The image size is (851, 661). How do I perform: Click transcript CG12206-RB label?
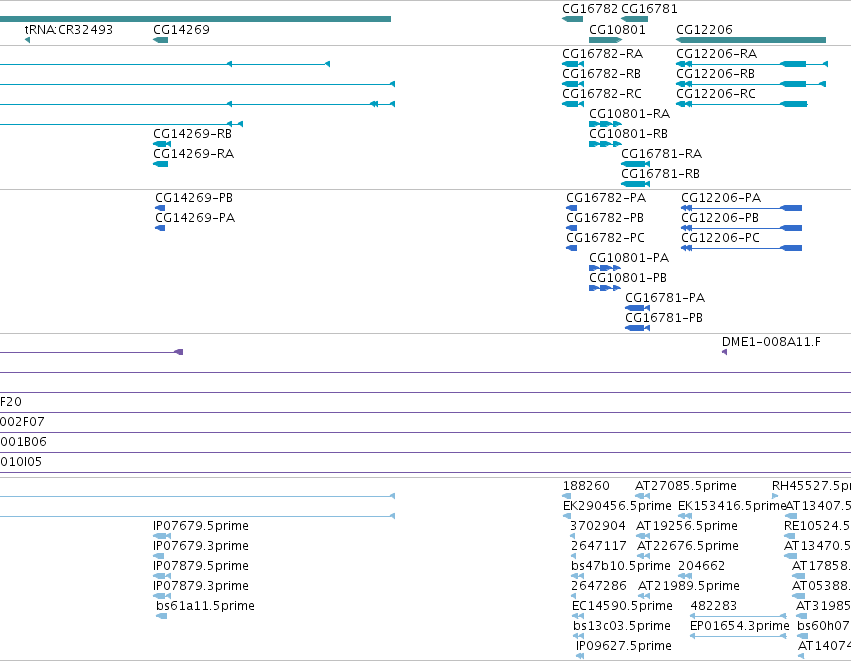coord(715,74)
